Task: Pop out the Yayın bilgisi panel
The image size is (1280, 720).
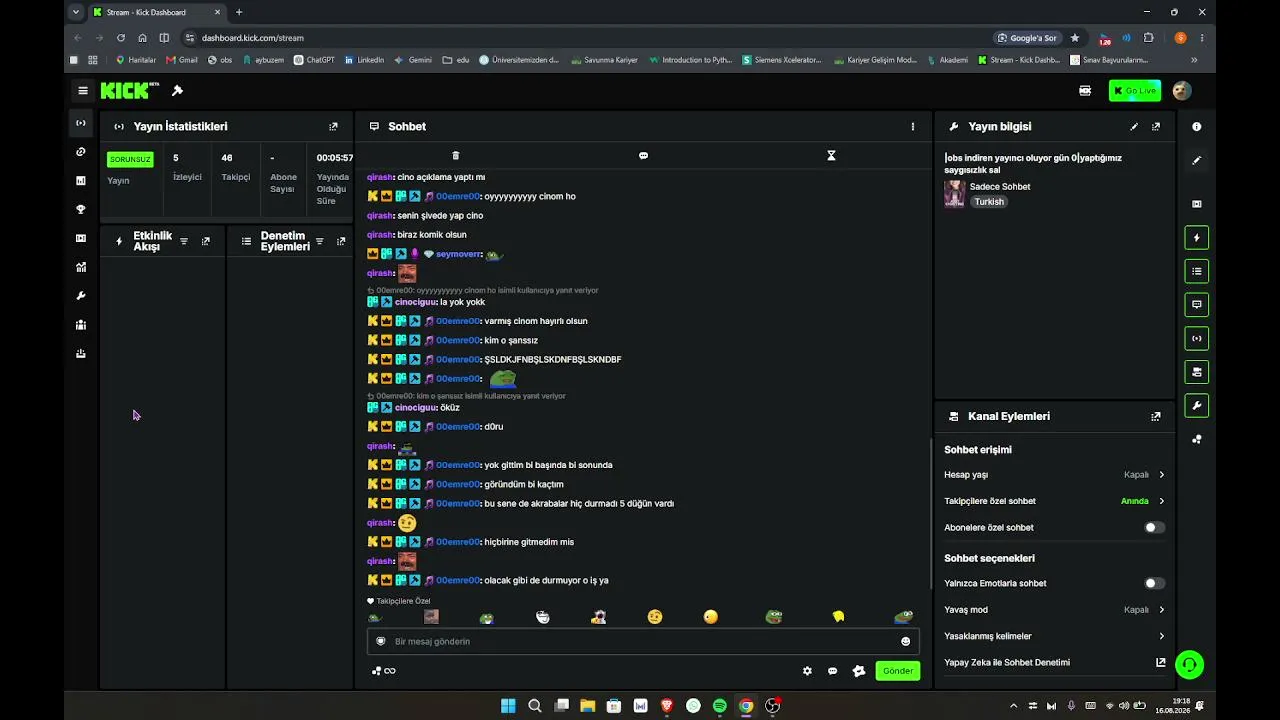Action: tap(1156, 127)
